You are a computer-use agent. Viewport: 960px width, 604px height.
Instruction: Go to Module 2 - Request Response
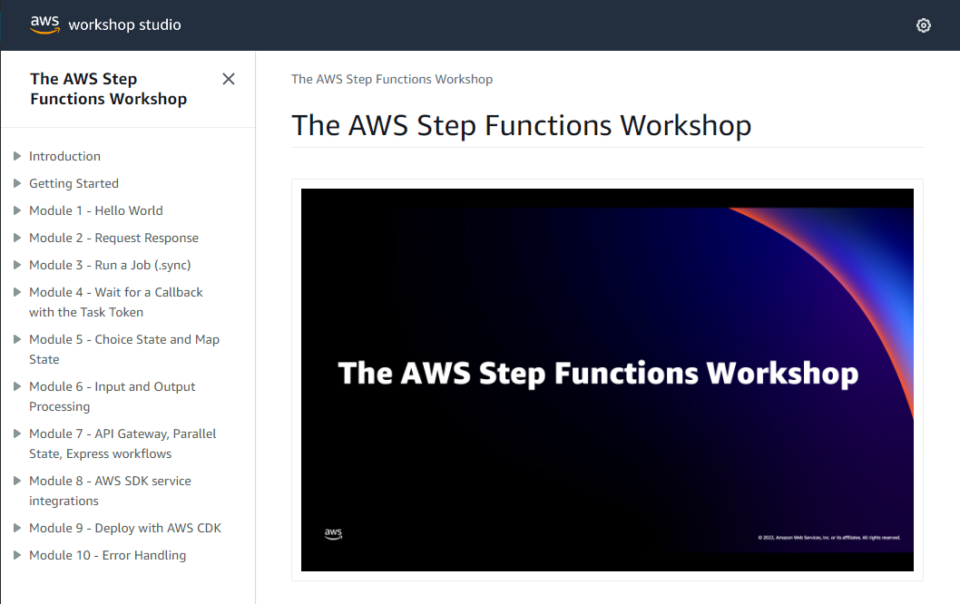114,237
